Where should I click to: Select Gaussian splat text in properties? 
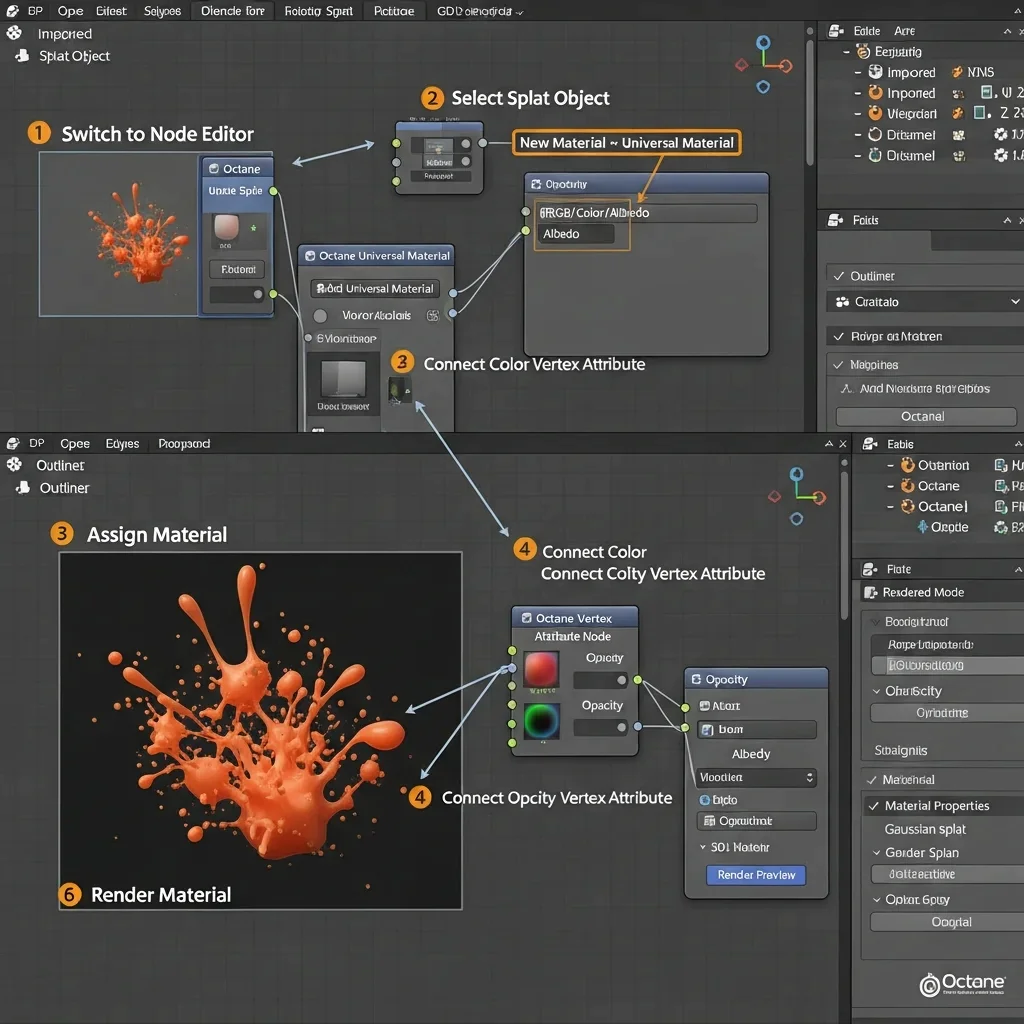pyautogui.click(x=925, y=829)
